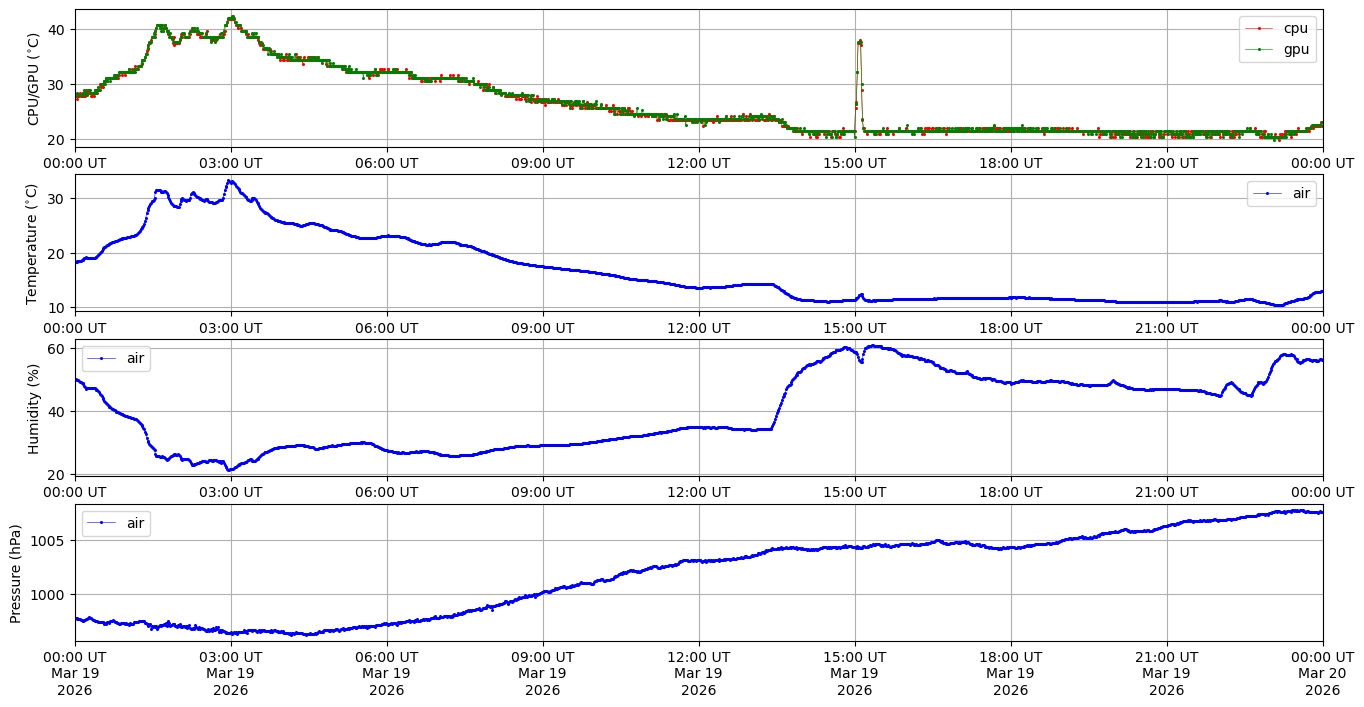1364x707 pixels.
Task: Click the Temperature (°C) axis label
Action: tap(33, 243)
